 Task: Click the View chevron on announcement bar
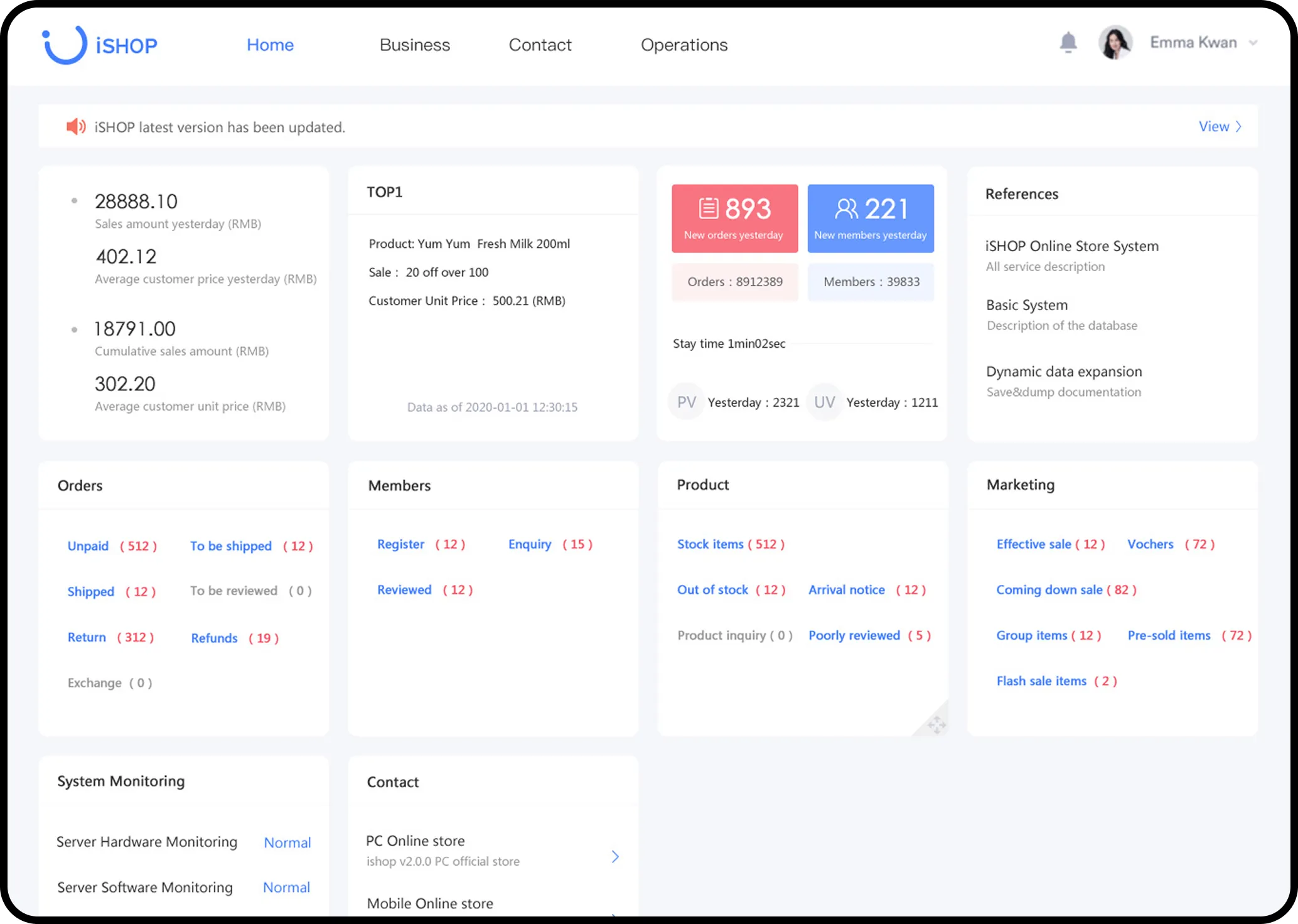click(x=1238, y=127)
